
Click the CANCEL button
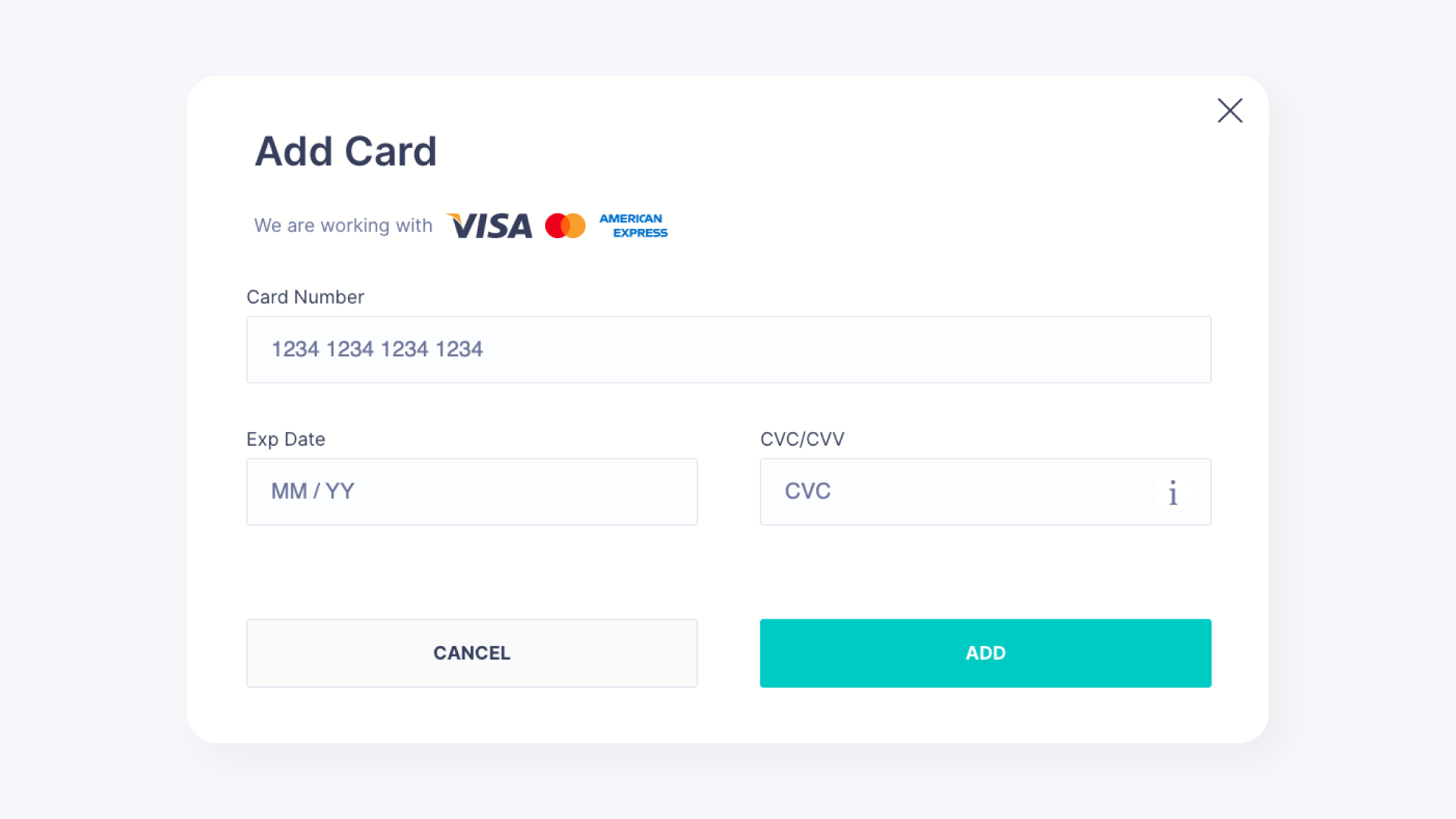pos(472,653)
